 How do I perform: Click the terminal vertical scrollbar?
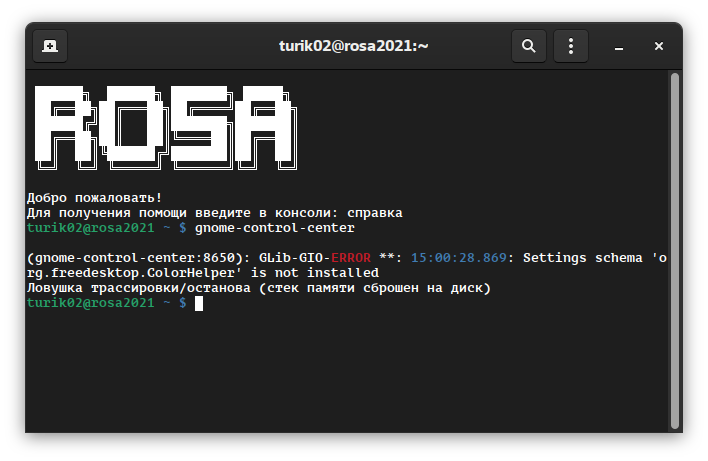tap(675, 251)
